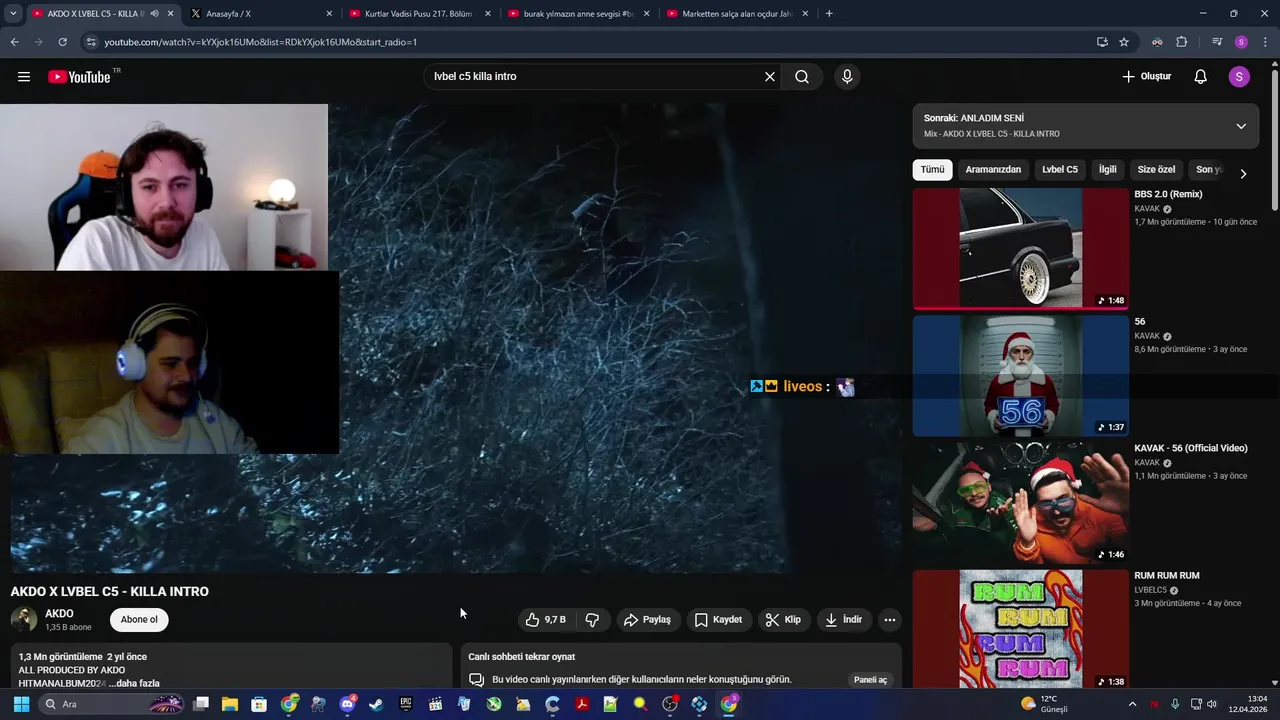Mute the playing AKDO X LVBEL C5 tab
This screenshot has height=720, width=1280.
click(x=154, y=14)
